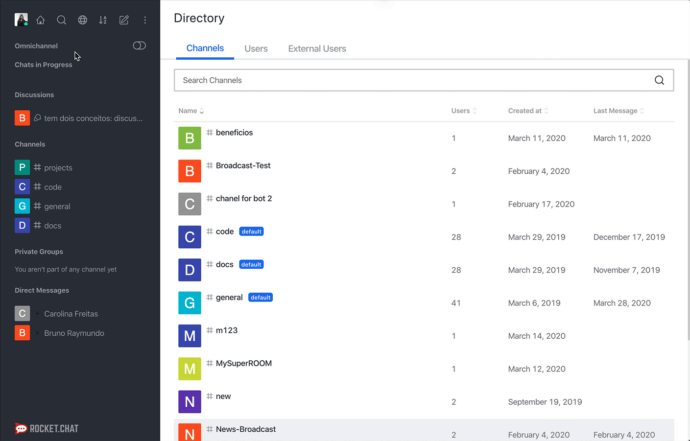Click Chats in Progress sidebar heading
Image resolution: width=690 pixels, height=441 pixels.
(x=43, y=65)
